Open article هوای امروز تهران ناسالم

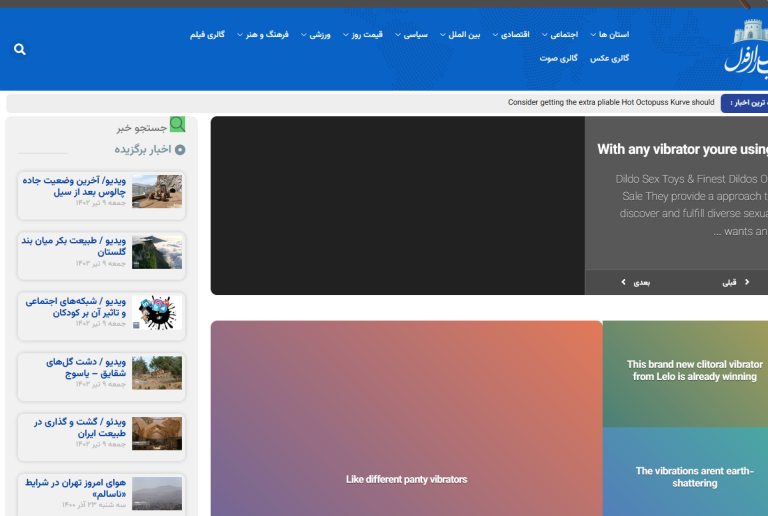(75, 488)
